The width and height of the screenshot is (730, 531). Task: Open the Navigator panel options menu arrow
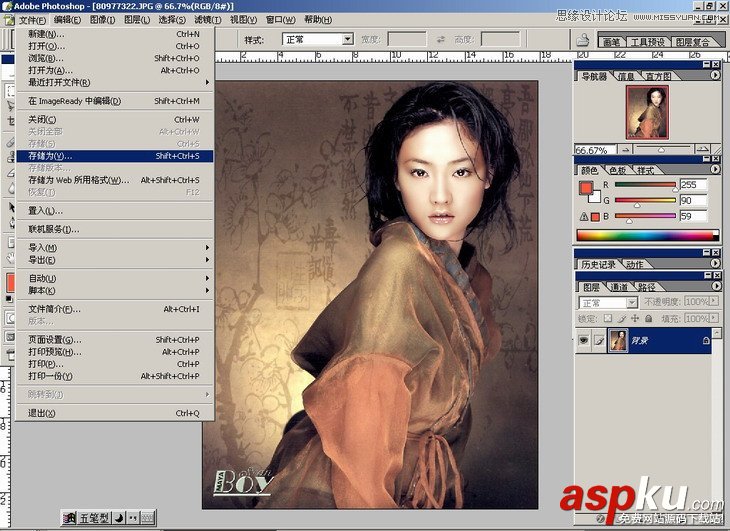pos(715,75)
